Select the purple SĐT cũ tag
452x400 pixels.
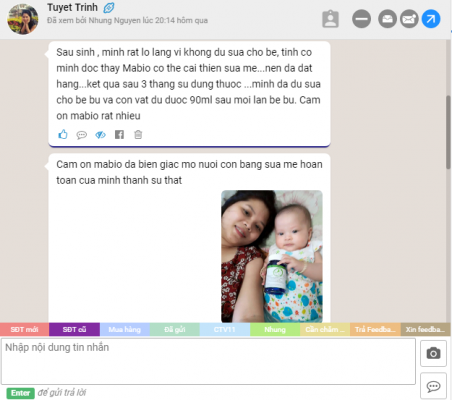coord(74,329)
